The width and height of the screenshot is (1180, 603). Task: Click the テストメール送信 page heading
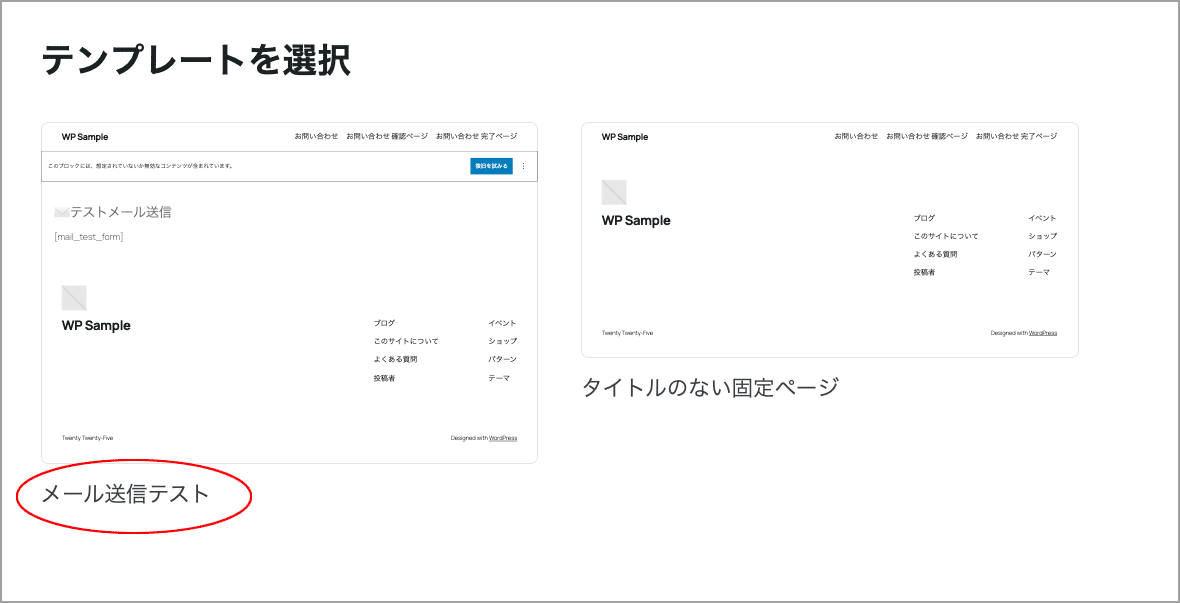pyautogui.click(x=120, y=212)
